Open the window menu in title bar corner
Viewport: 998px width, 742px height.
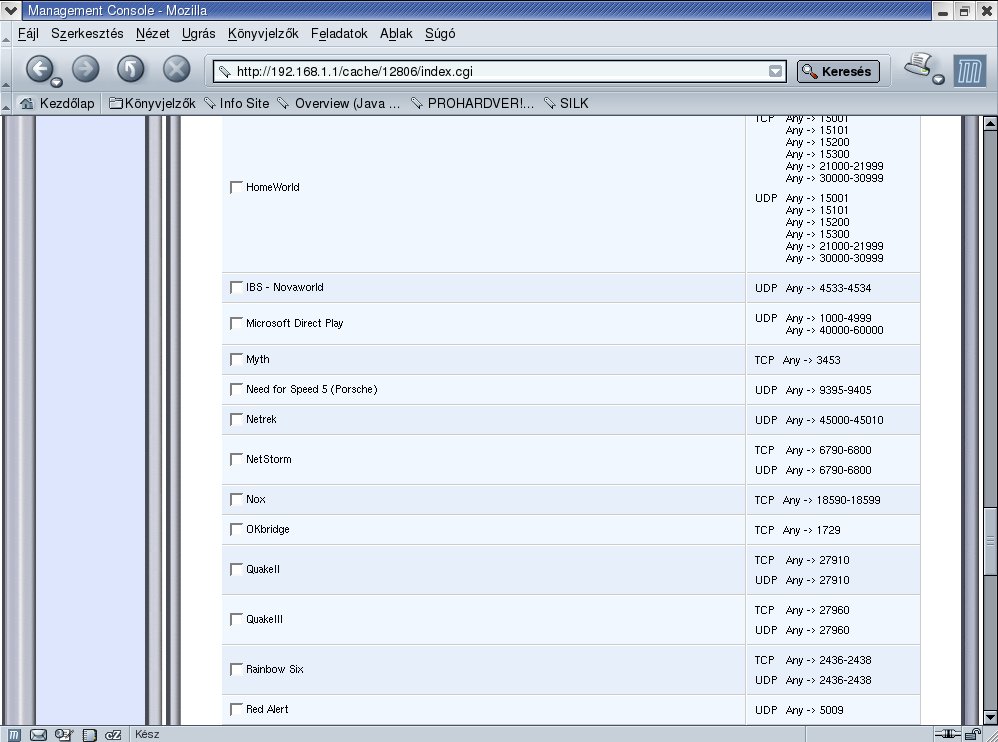point(11,10)
